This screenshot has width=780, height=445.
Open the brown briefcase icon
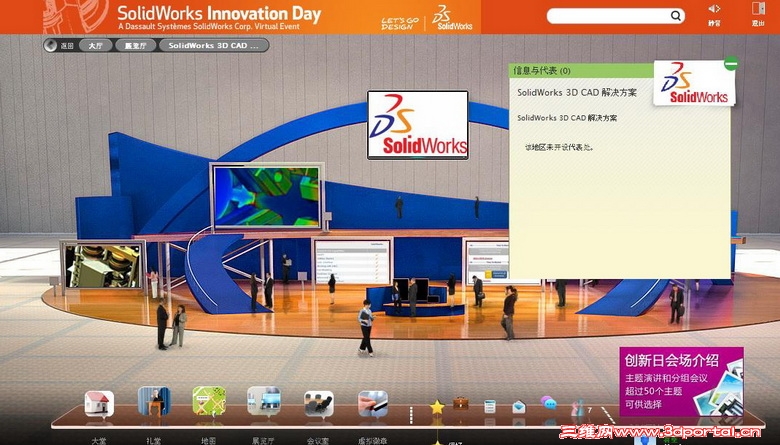pos(461,404)
